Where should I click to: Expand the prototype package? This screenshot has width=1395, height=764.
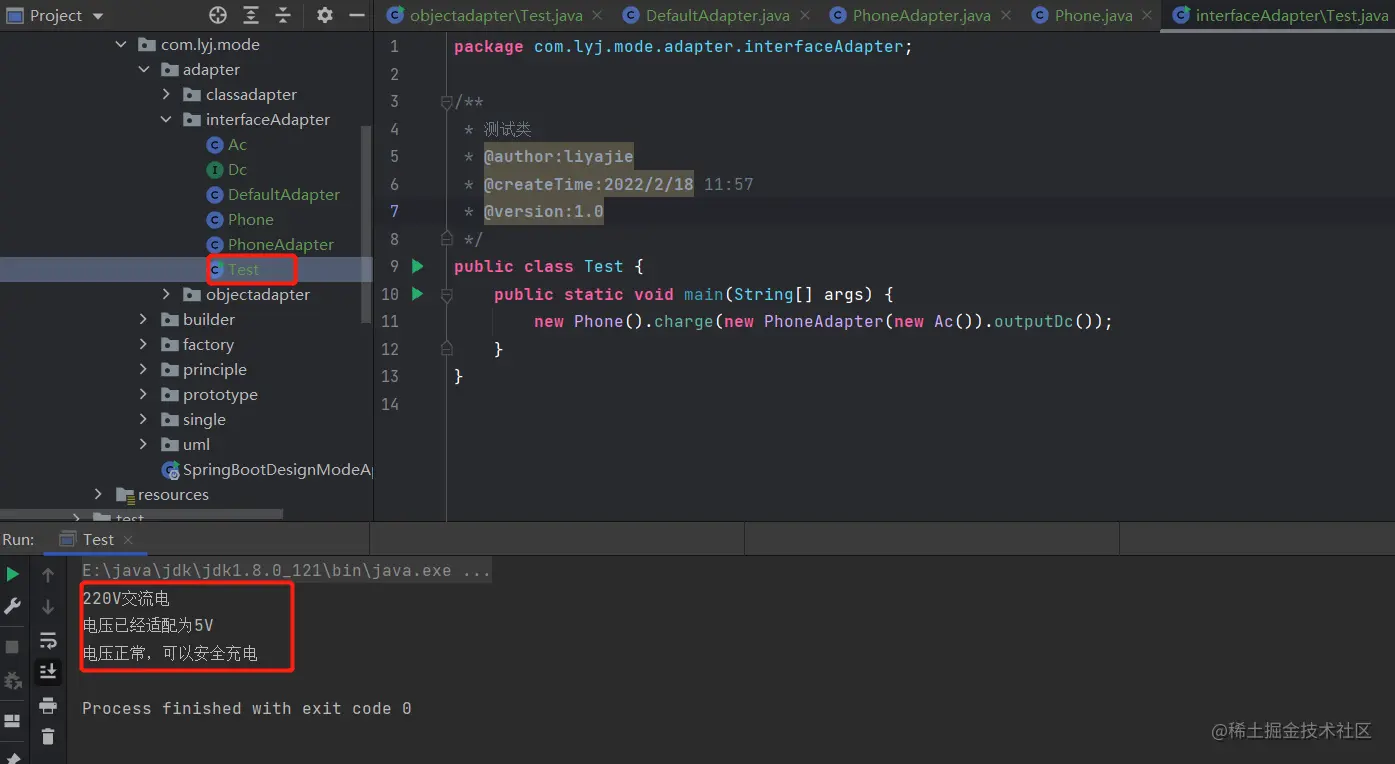click(x=143, y=394)
